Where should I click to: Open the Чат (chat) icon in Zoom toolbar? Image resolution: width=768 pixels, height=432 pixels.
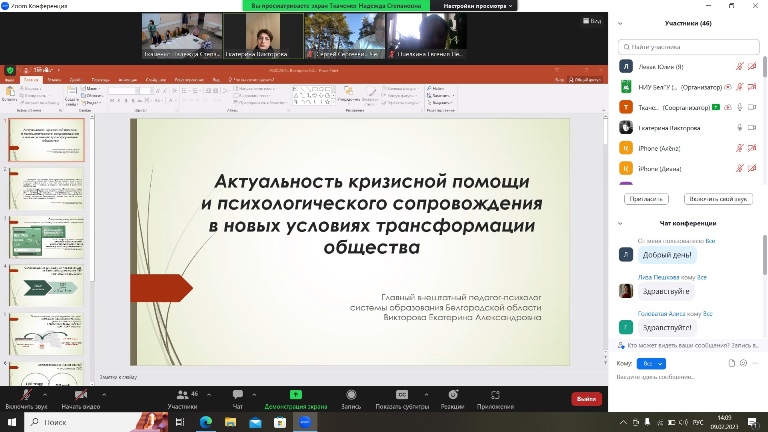pyautogui.click(x=238, y=396)
